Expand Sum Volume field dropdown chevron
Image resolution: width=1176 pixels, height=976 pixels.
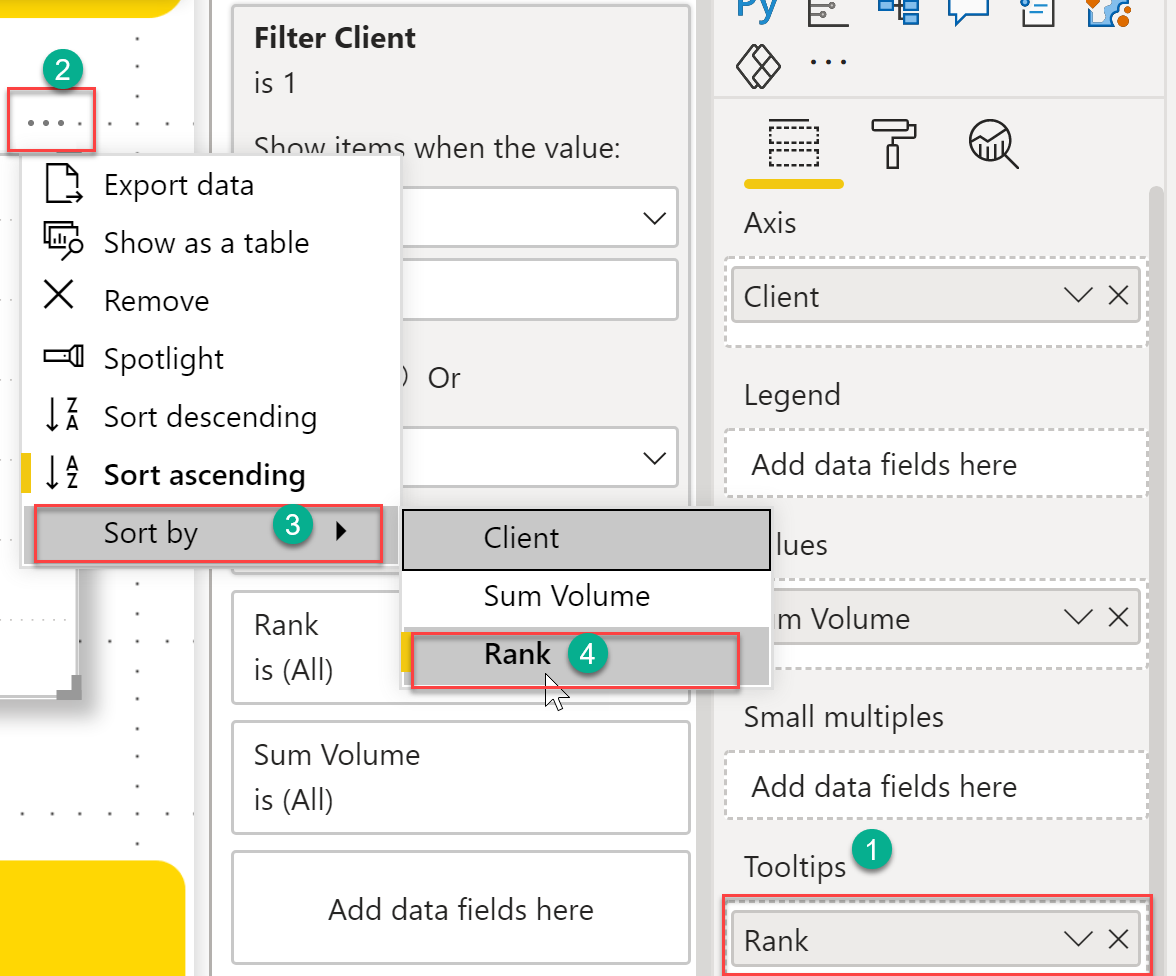click(x=1078, y=618)
